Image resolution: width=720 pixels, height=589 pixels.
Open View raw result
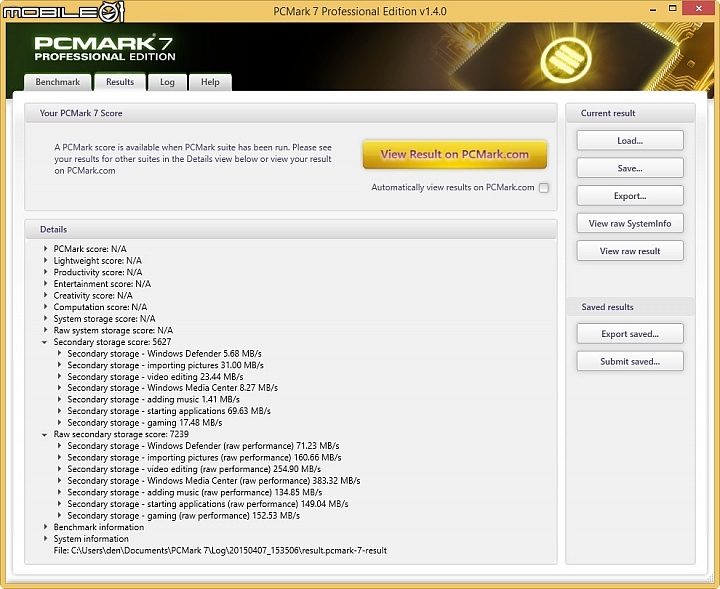pyautogui.click(x=630, y=251)
